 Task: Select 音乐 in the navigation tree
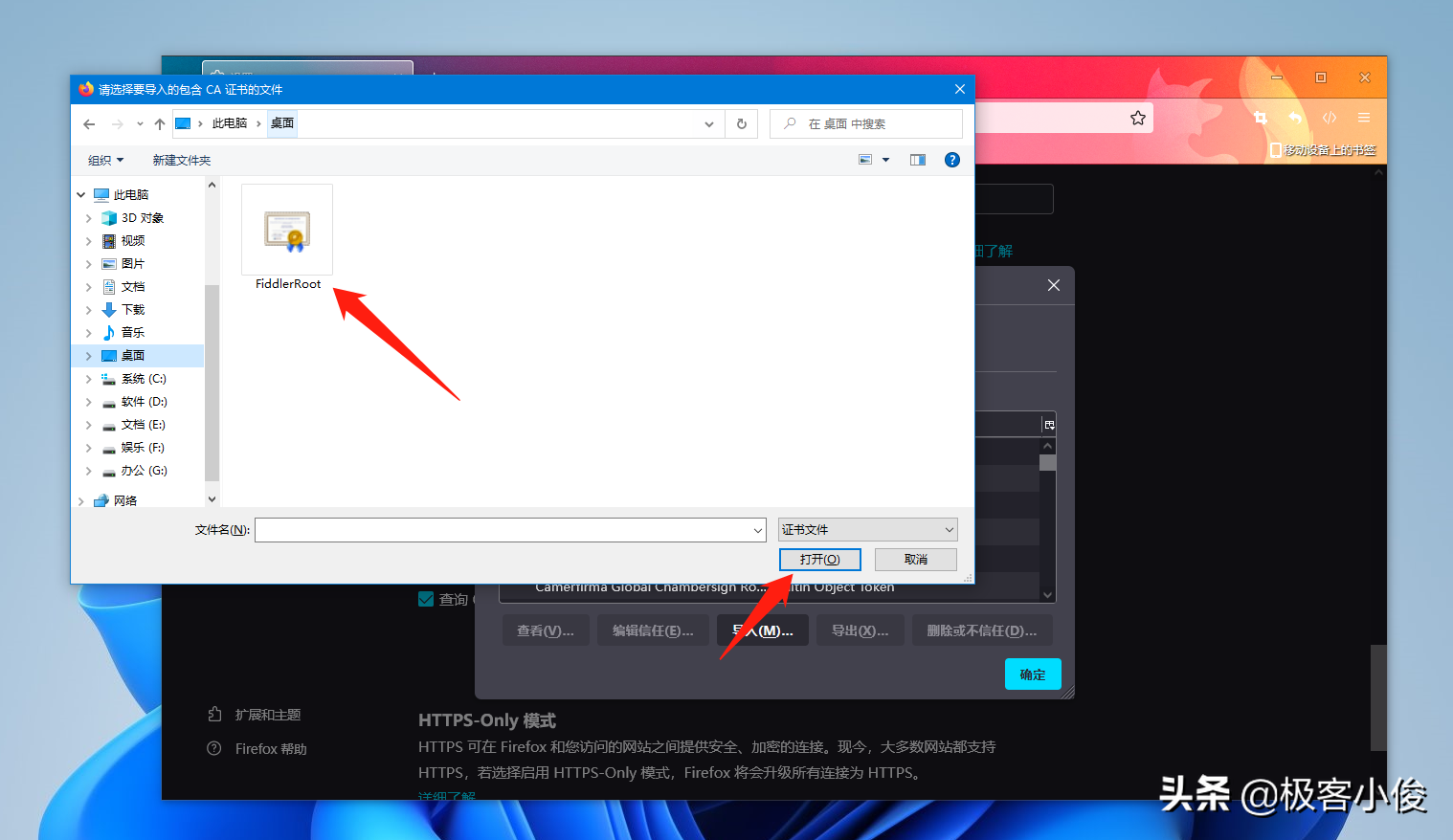(x=133, y=333)
